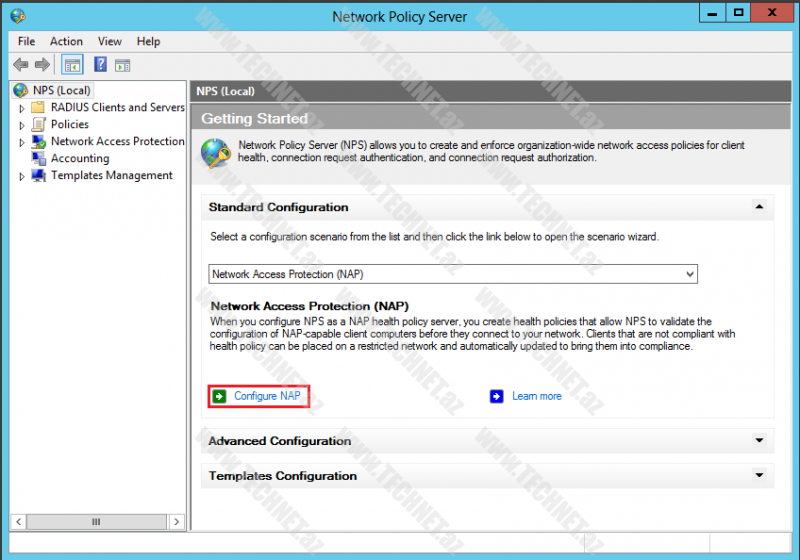Collapse the Standard Configuration section
The height and width of the screenshot is (560, 800).
(759, 207)
